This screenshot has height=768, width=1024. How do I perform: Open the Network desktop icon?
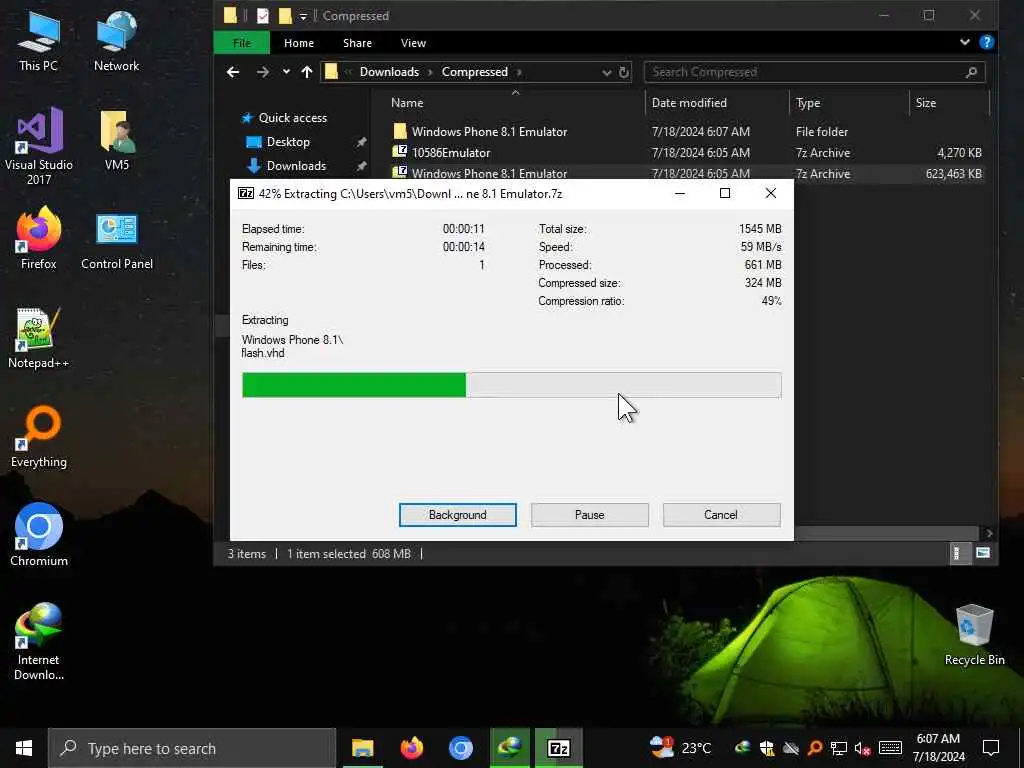[x=116, y=40]
